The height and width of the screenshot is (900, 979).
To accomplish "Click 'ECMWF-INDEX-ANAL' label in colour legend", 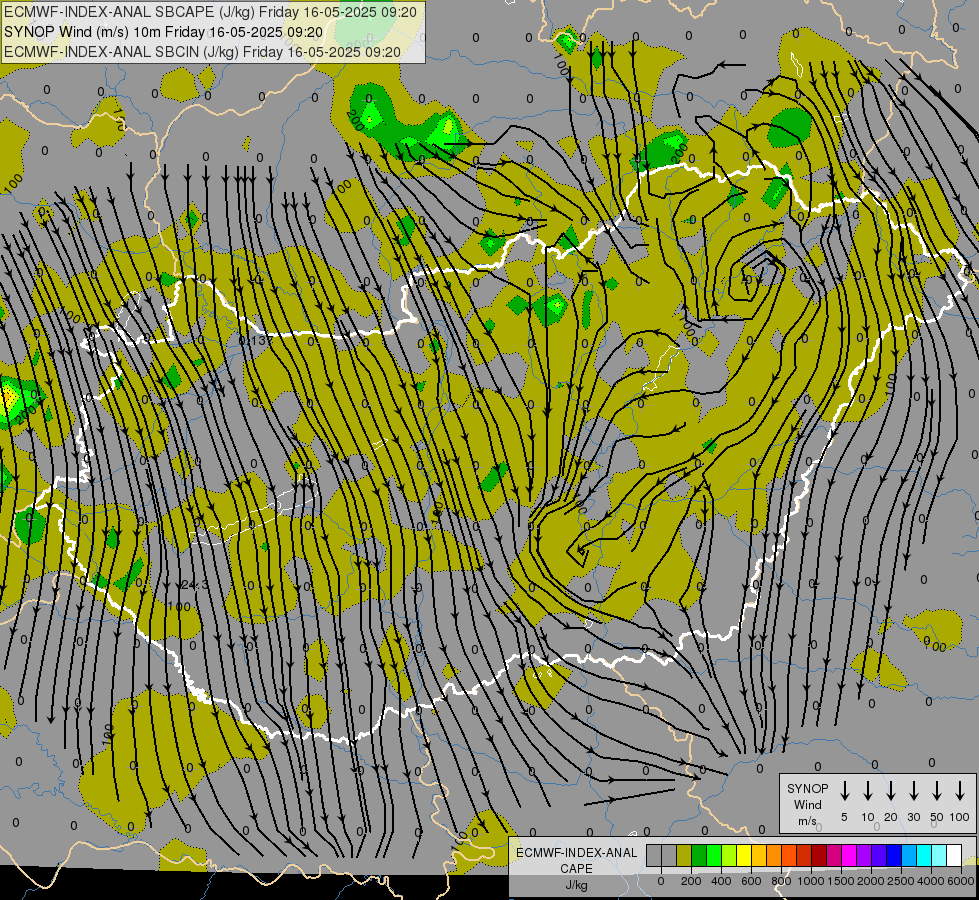I will point(576,853).
